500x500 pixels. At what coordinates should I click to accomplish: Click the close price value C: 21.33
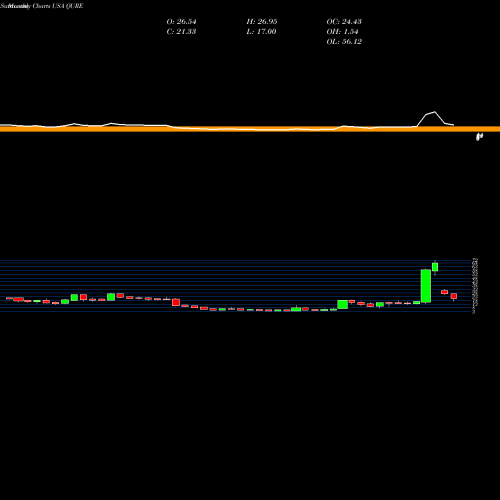pos(181,32)
